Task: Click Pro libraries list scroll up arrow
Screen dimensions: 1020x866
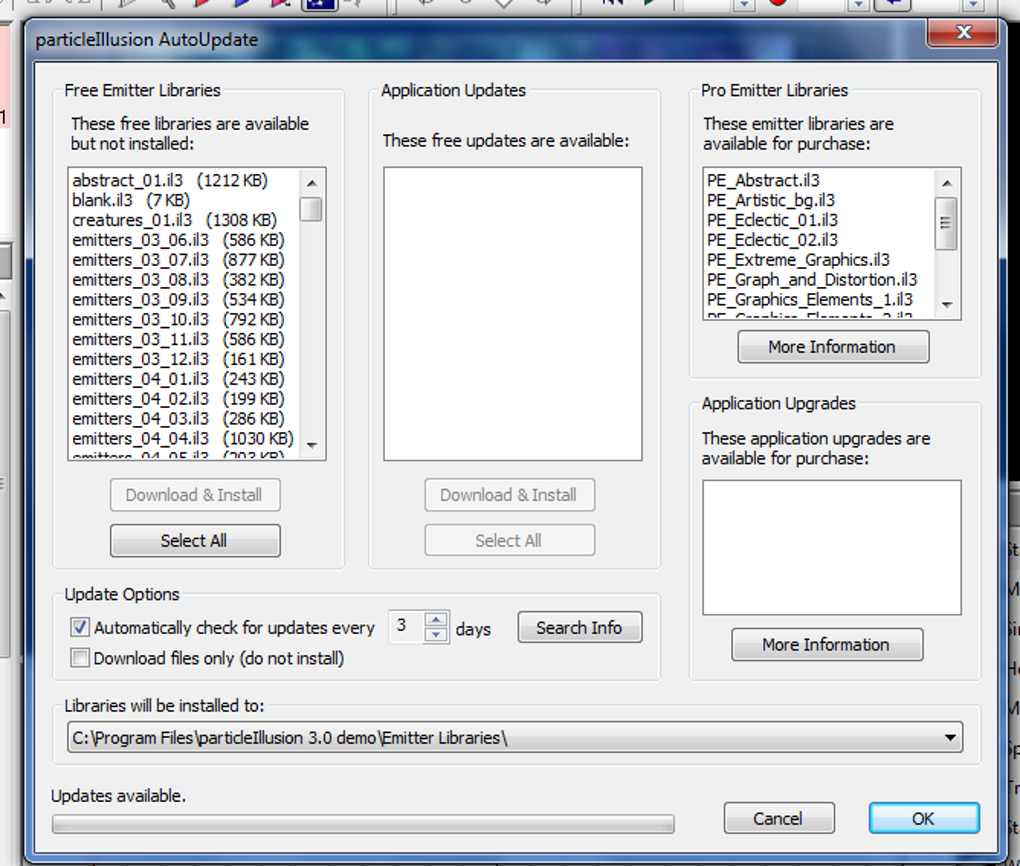Action: (946, 183)
